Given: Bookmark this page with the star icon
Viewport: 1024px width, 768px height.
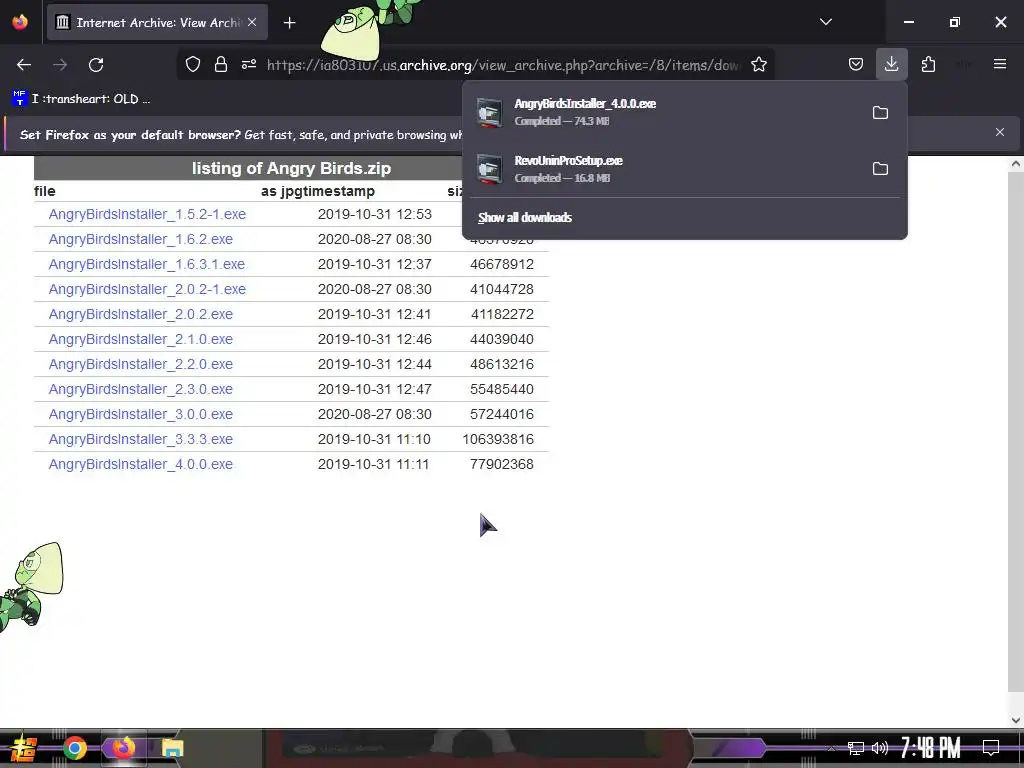Looking at the screenshot, I should [758, 65].
